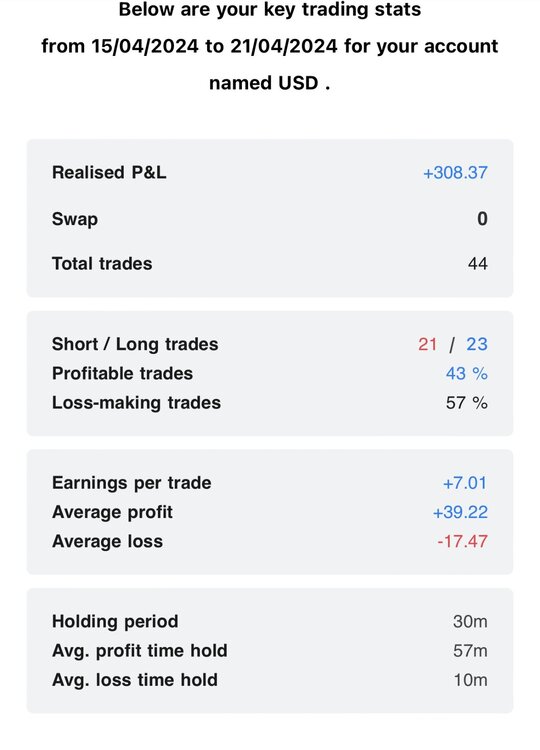Click the Short / Long trades label
The height and width of the screenshot is (750, 540).
135,344
